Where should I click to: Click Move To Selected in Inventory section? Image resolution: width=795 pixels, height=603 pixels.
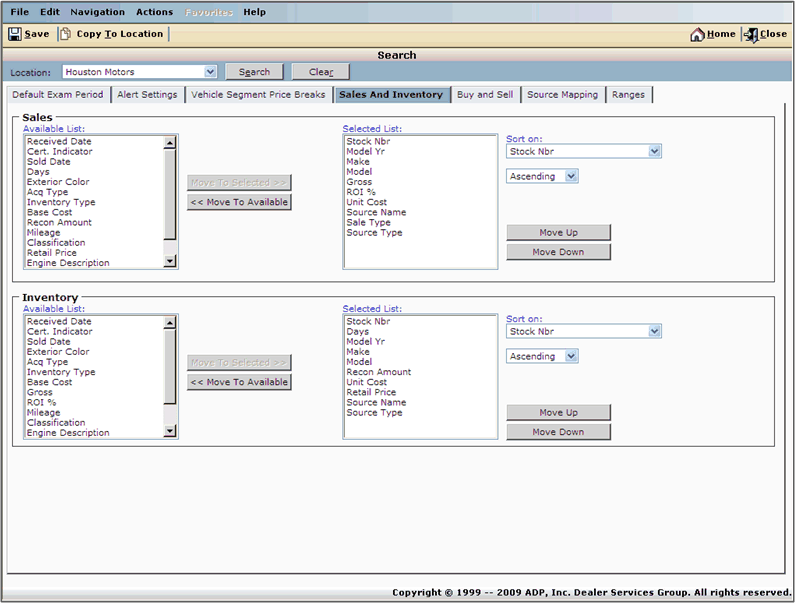(x=239, y=362)
